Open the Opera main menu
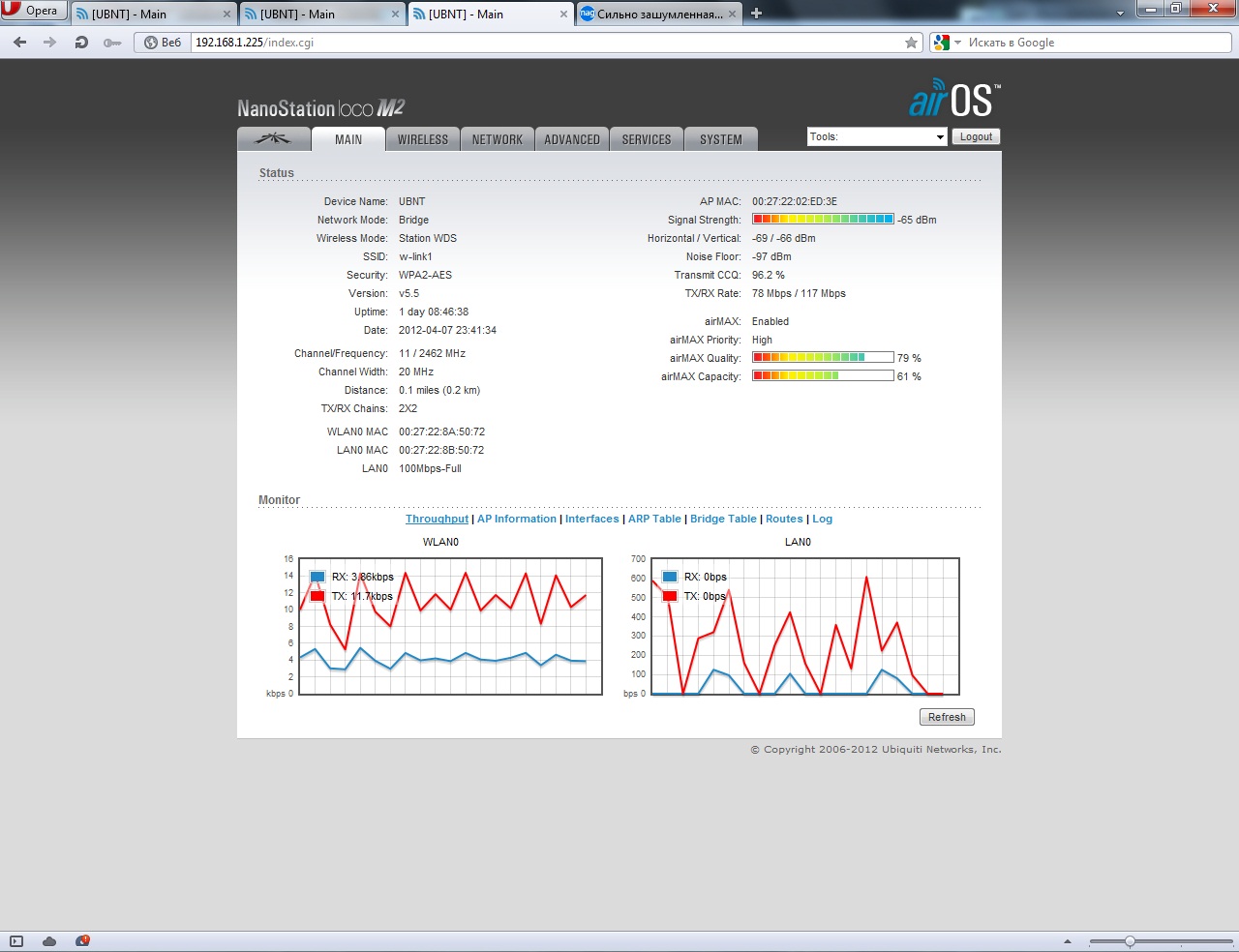The width and height of the screenshot is (1239, 952). [x=33, y=11]
